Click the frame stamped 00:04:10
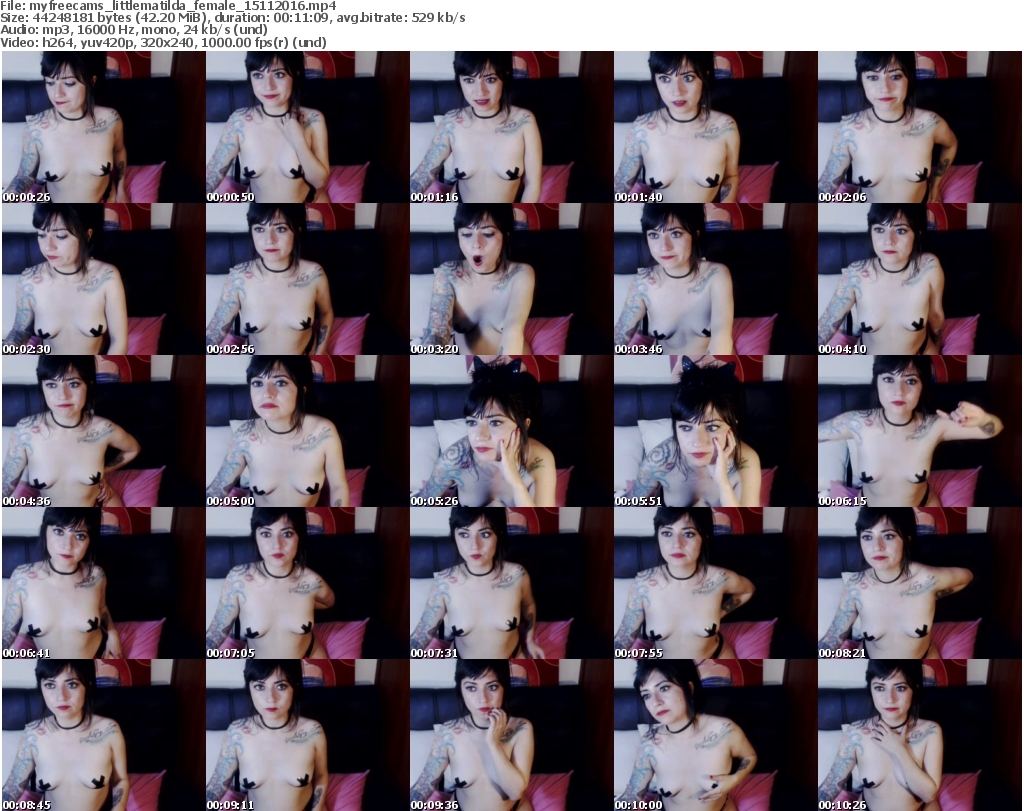This screenshot has height=811, width=1024. coord(920,279)
